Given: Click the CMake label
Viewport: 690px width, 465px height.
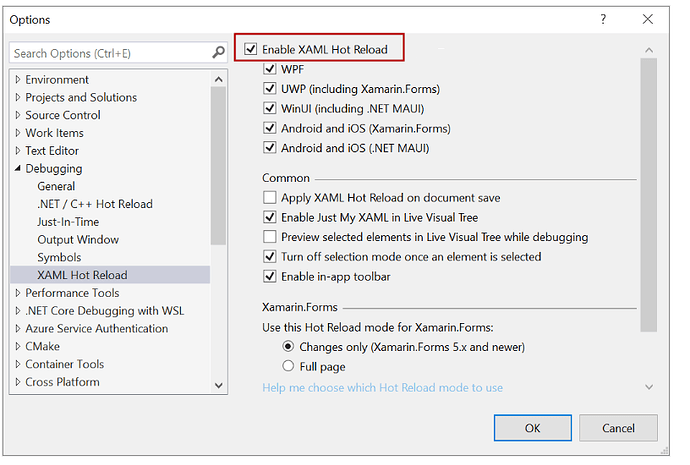Looking at the screenshot, I should 42,347.
